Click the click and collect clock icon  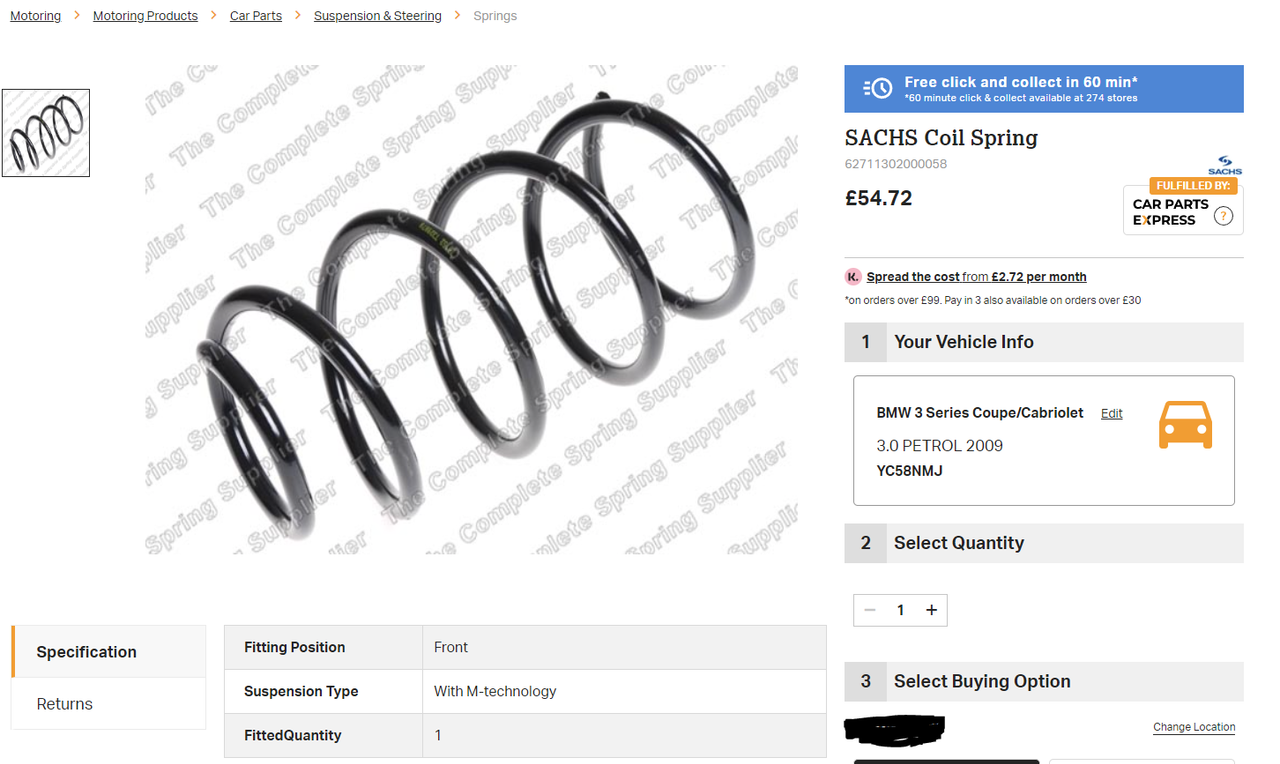coord(877,89)
